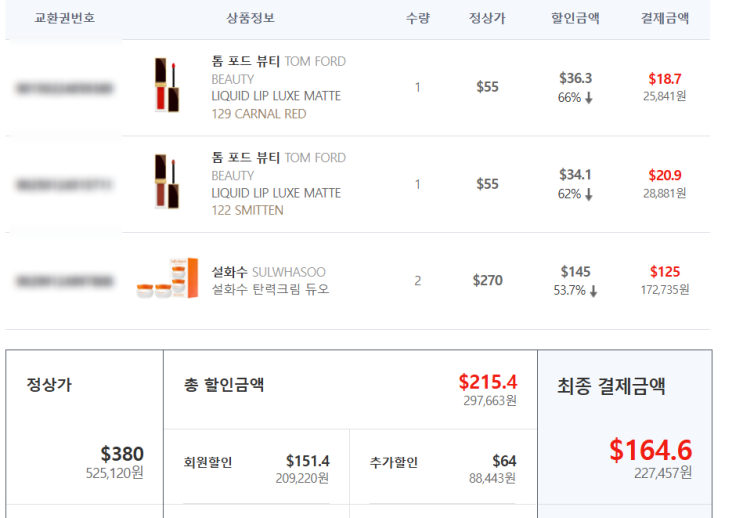Viewport: 743px width, 518px height.
Task: Open the 설화수 탄력크림 듀오 product link
Action: (x=270, y=290)
